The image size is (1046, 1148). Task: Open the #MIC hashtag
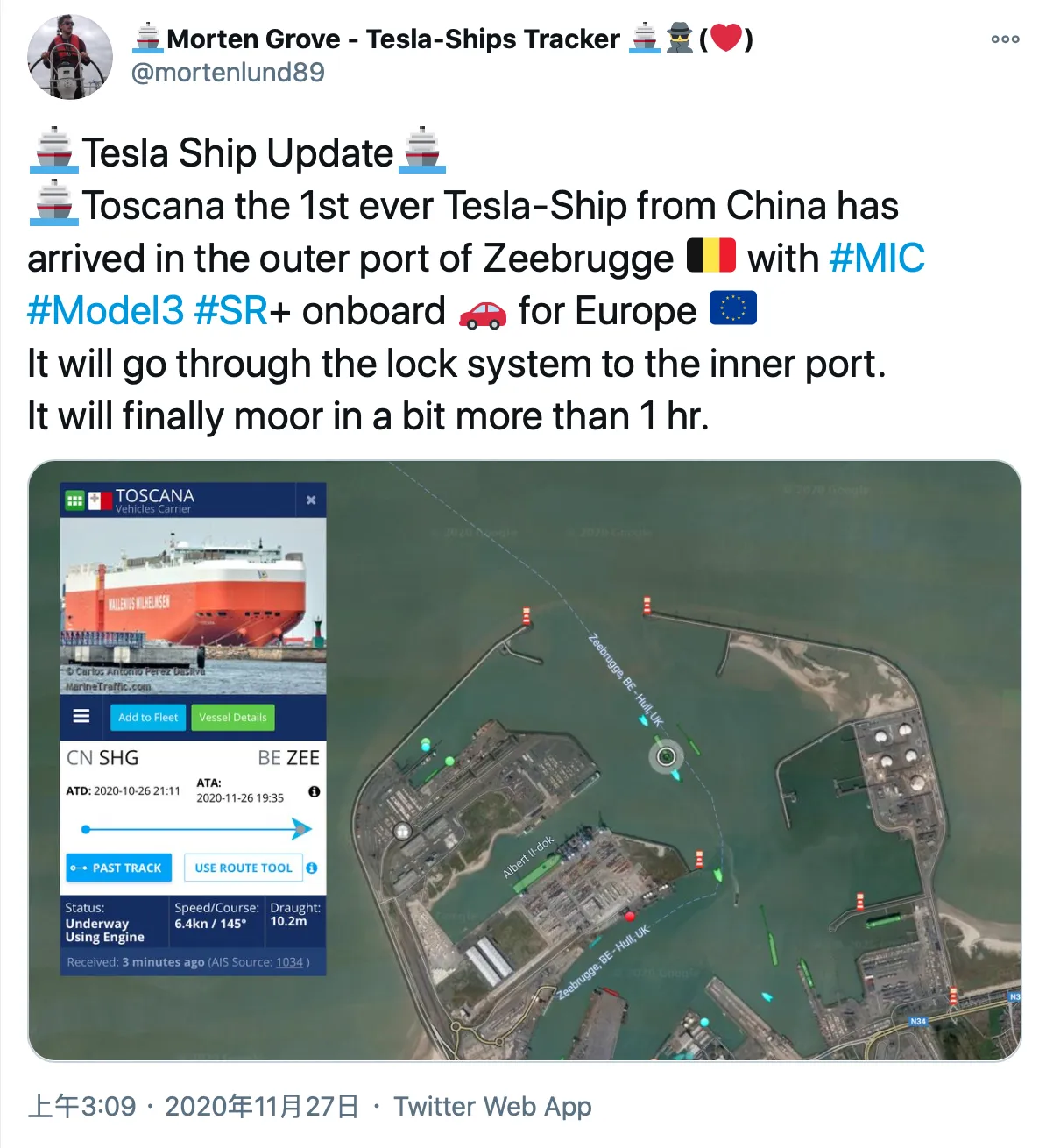tap(876, 259)
